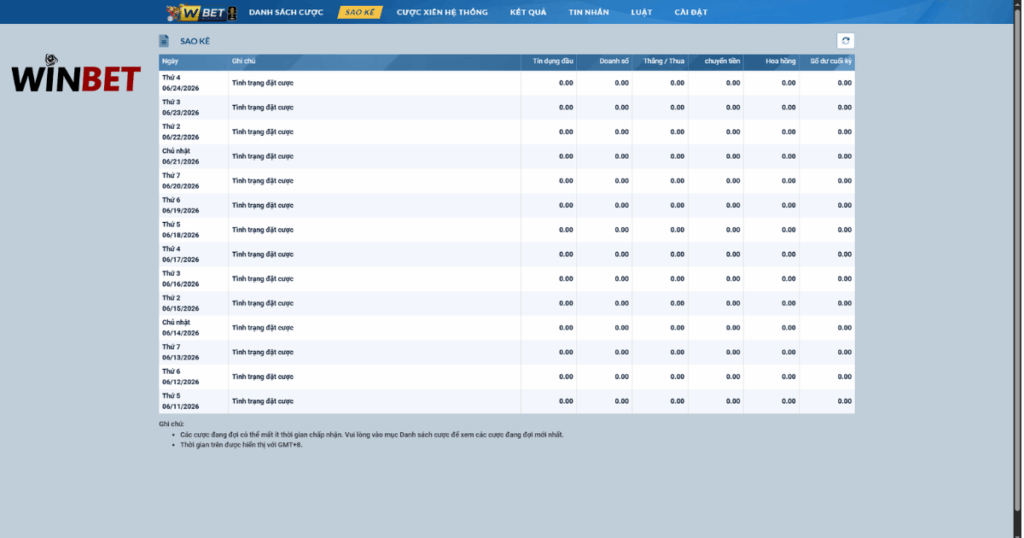Viewport: 1024px width, 538px height.
Task: Open Tình trạng đặt cược for 06/15/2026
Action: 263,304
